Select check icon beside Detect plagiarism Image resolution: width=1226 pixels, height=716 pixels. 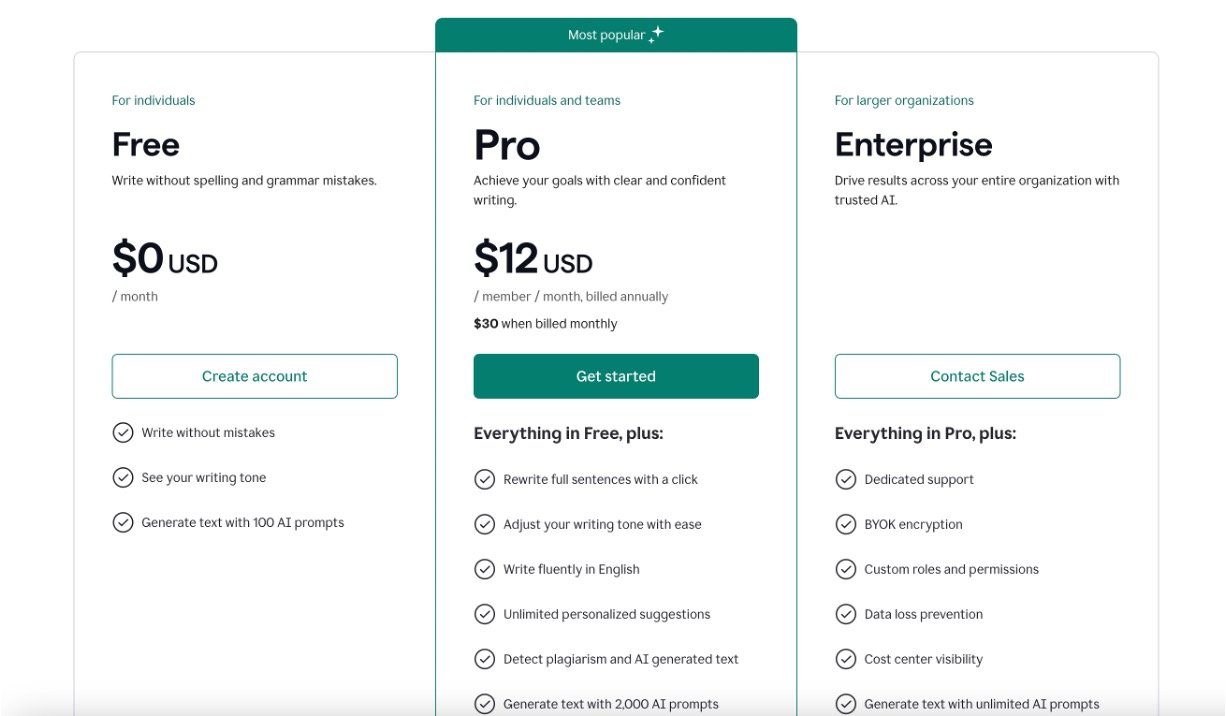click(x=485, y=660)
